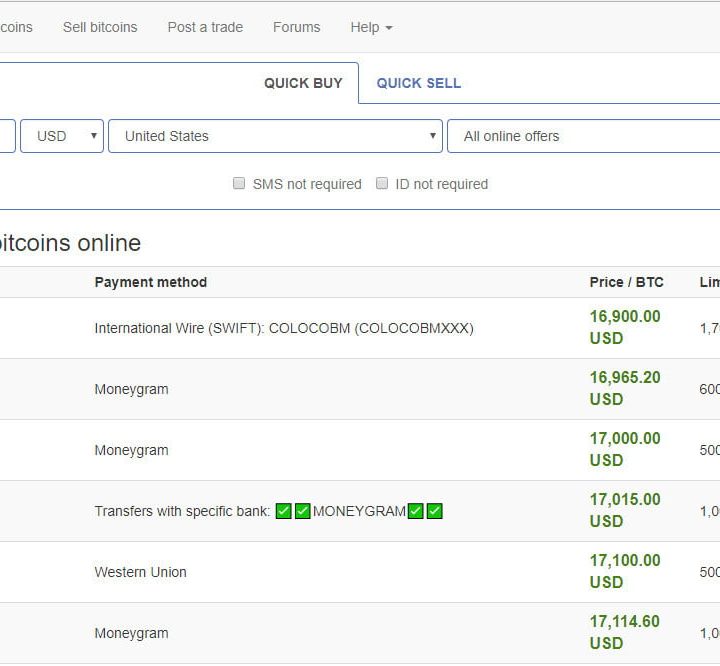Screen dimensions: 720x666
Task: Click the 16,965.20 USD Moneygram price
Action: pos(625,388)
